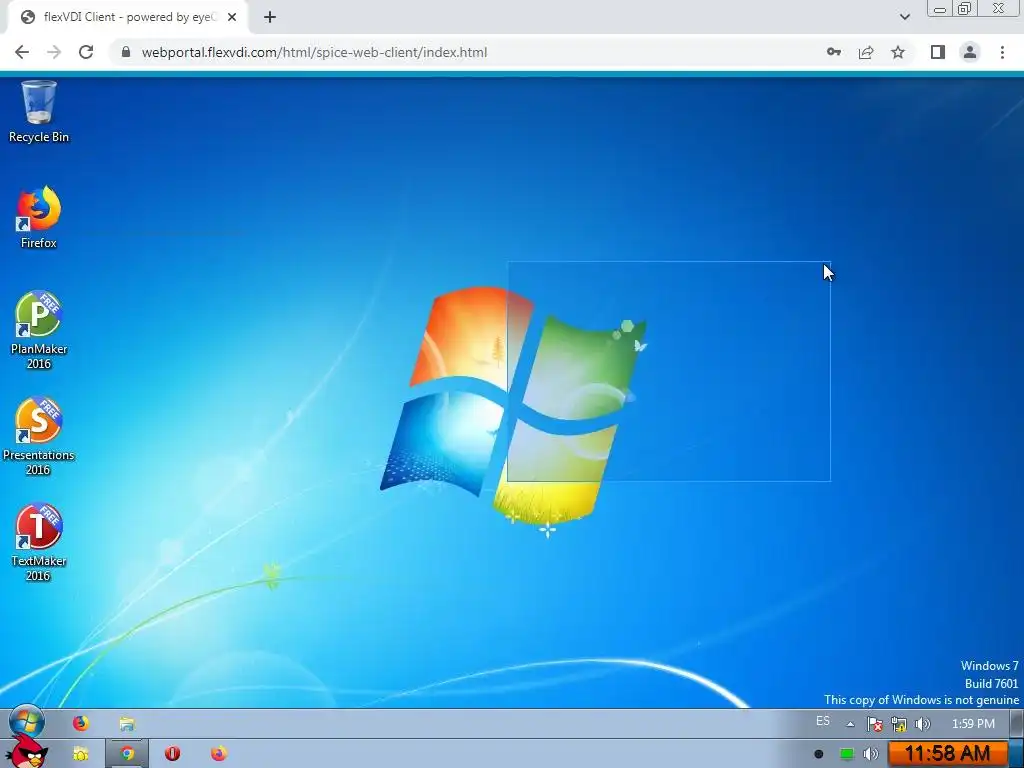View site info via the lock icon
The height and width of the screenshot is (768, 1024).
coord(126,52)
